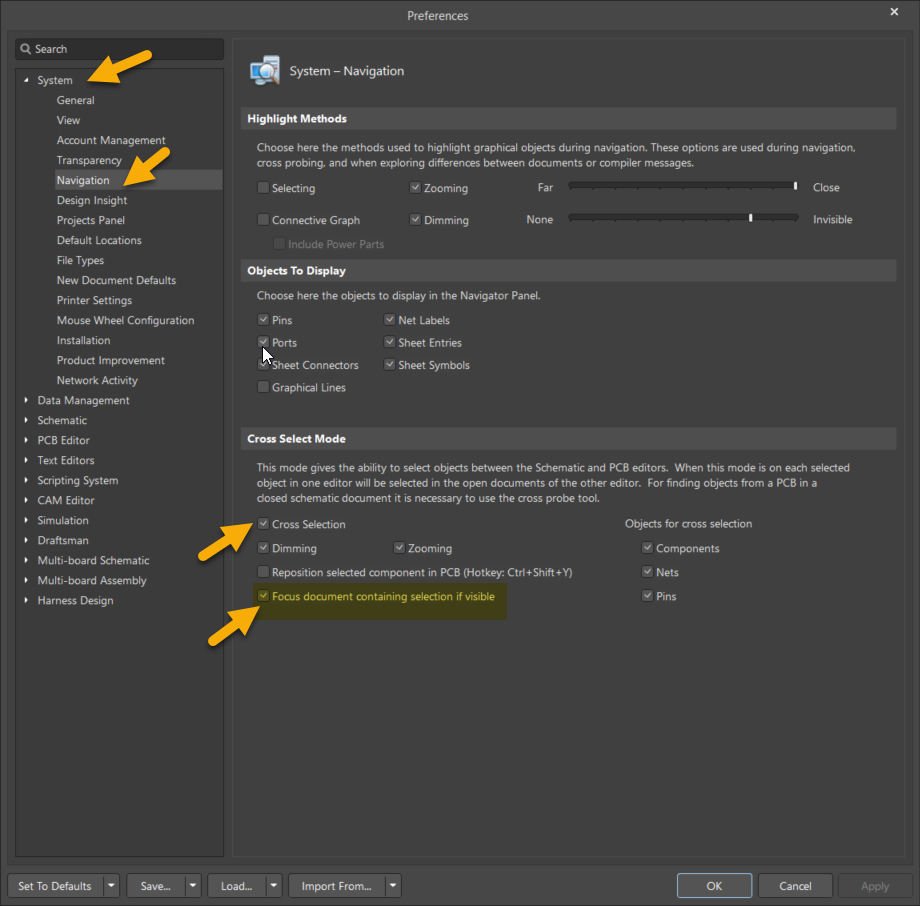Disable the Zooming highlight method checkbox
Image resolution: width=920 pixels, height=906 pixels.
click(x=415, y=188)
